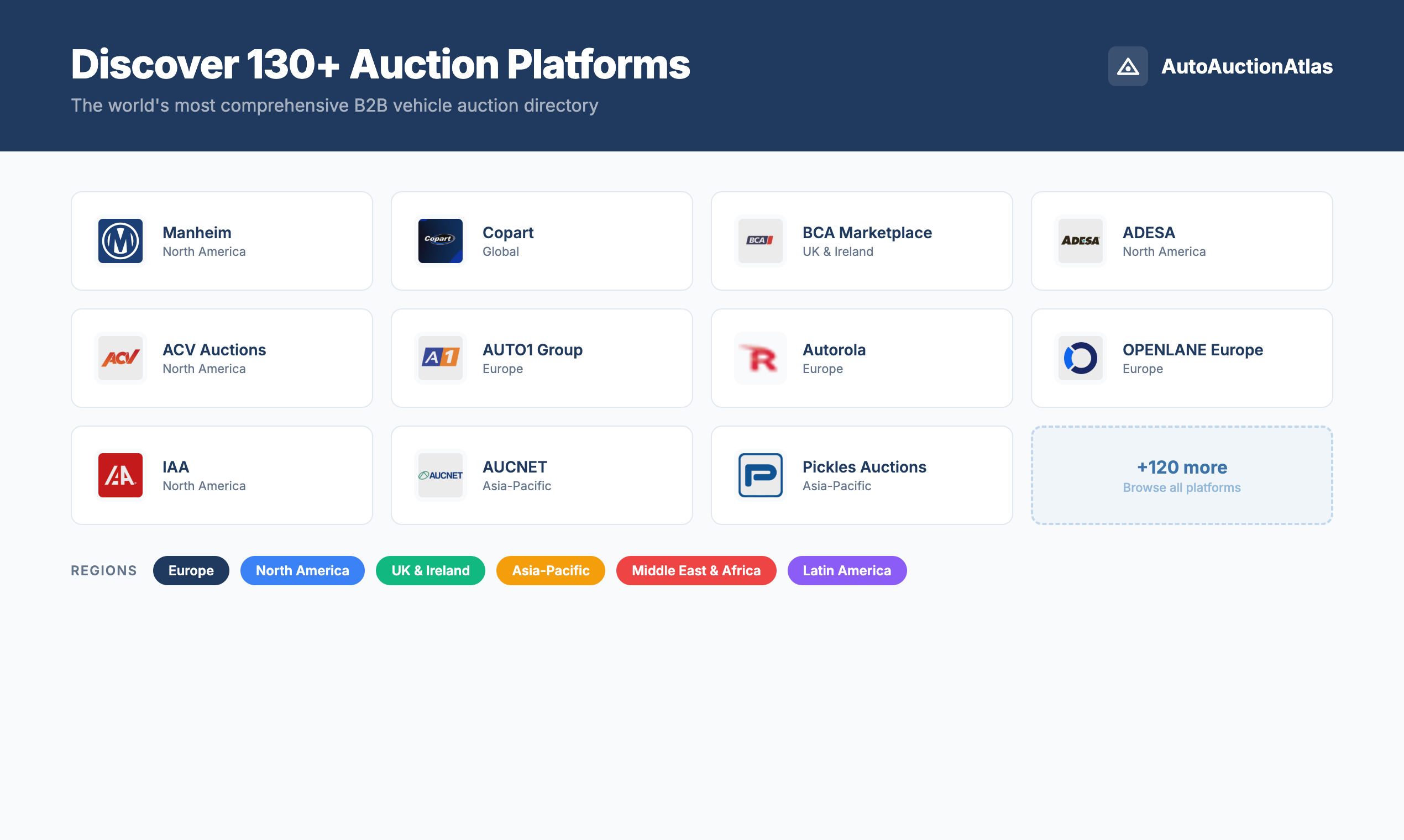This screenshot has width=1404, height=840.
Task: Click the +120 more card
Action: tap(1181, 475)
